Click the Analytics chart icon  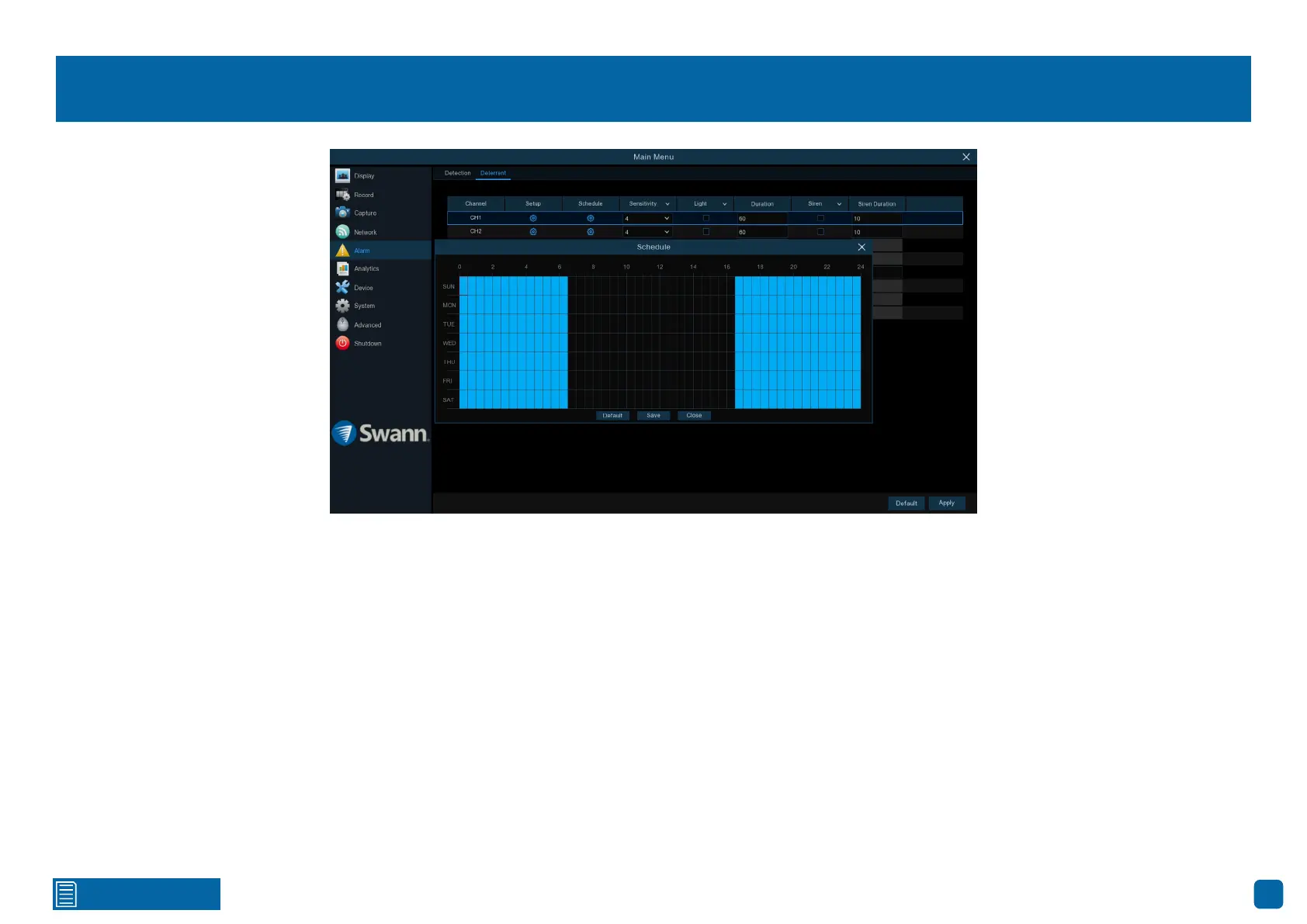[342, 268]
